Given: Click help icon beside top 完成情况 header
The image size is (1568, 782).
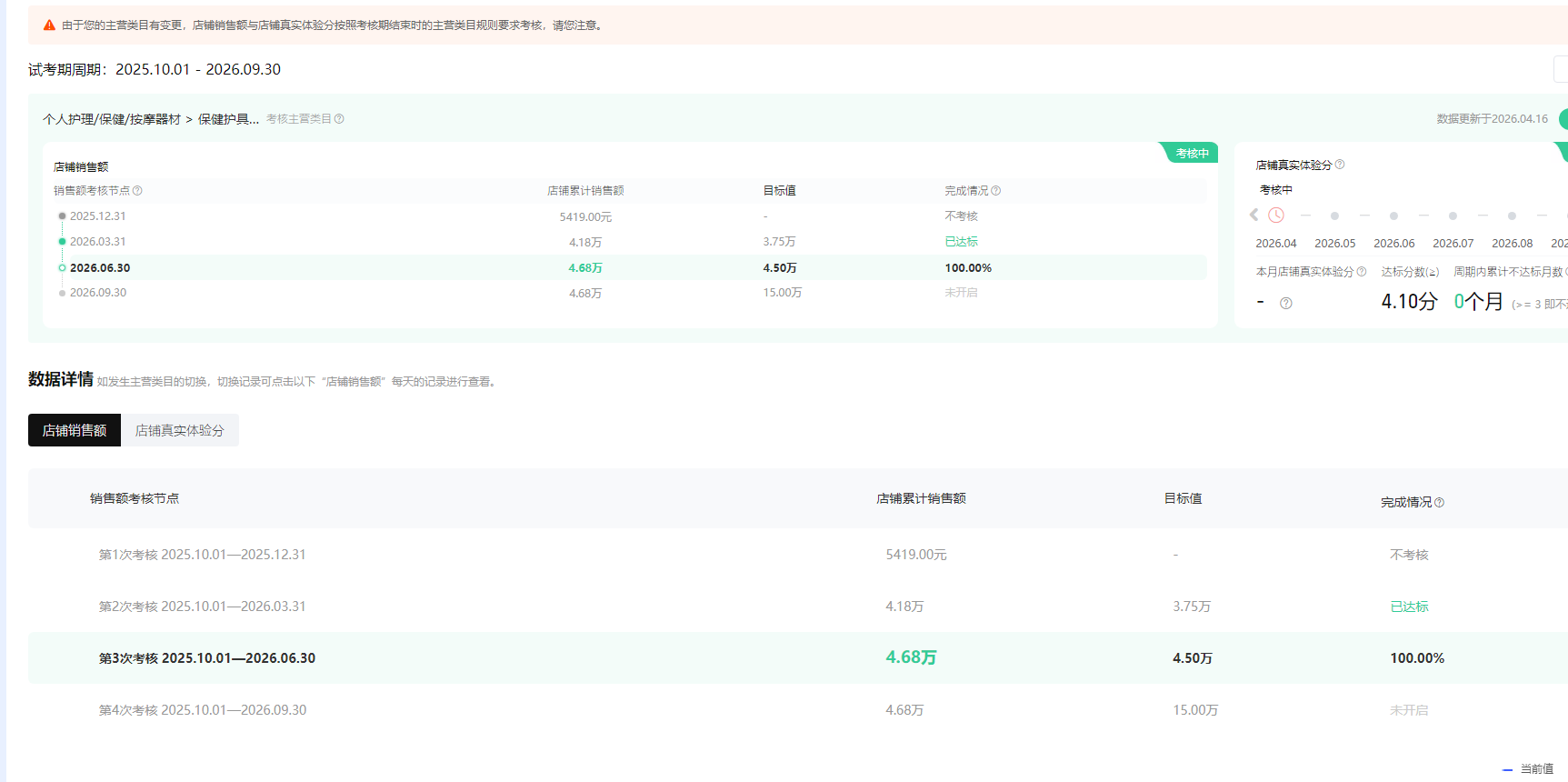Looking at the screenshot, I should 995,191.
